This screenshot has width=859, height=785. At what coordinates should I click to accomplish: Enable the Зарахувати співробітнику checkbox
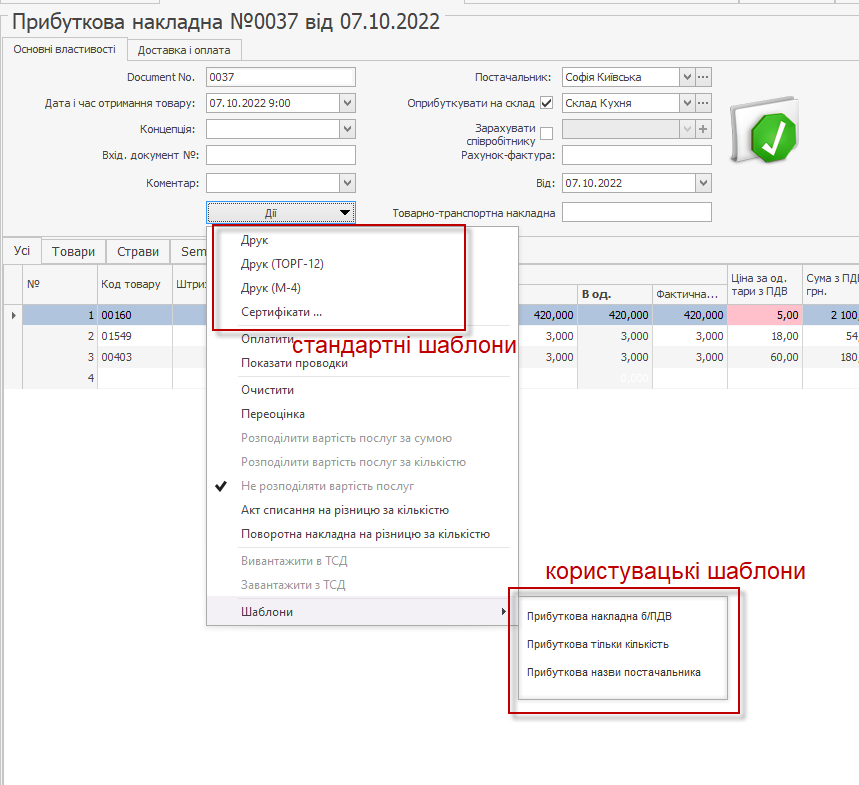(546, 133)
